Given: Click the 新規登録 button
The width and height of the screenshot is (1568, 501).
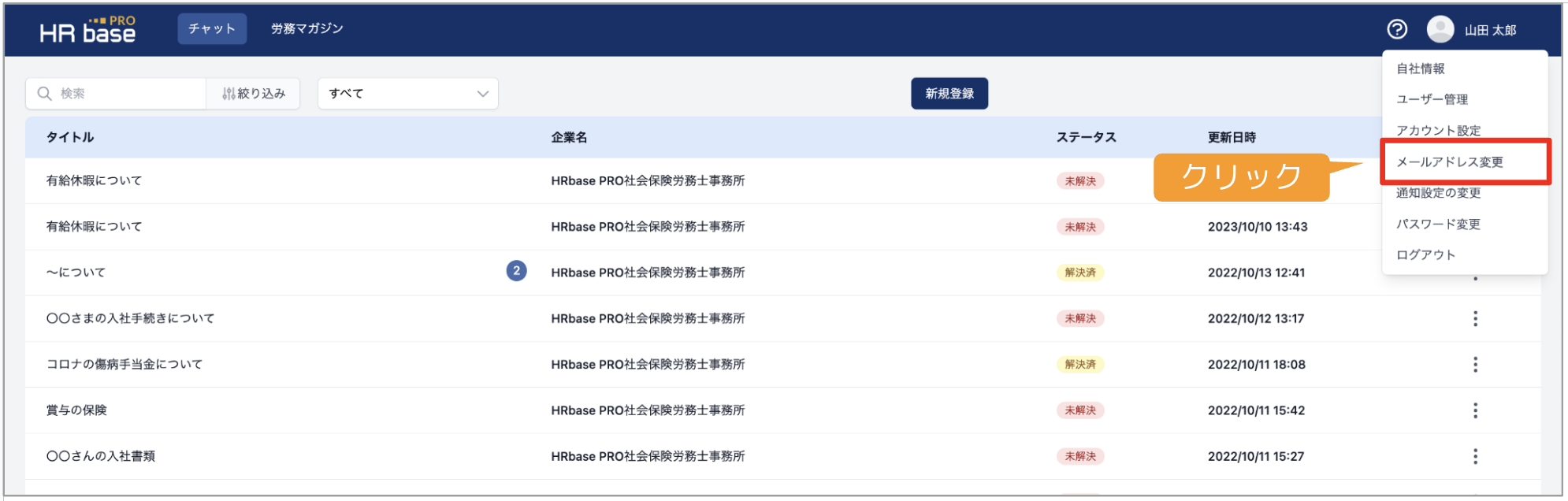Looking at the screenshot, I should point(949,94).
